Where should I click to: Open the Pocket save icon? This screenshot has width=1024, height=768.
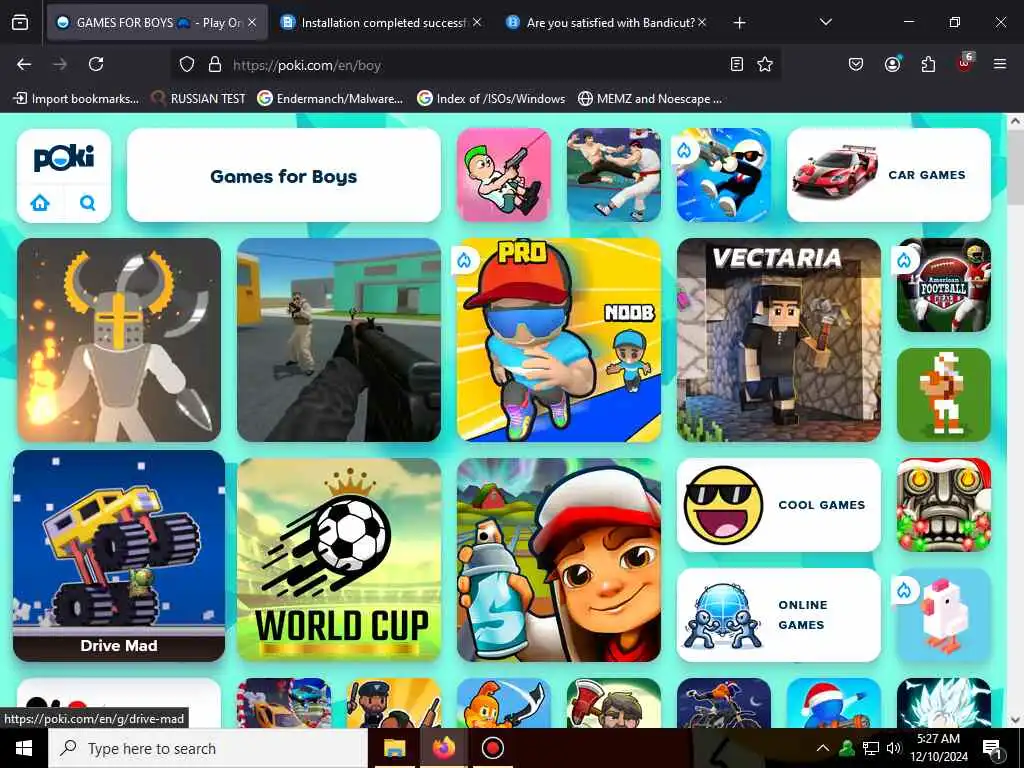(856, 64)
